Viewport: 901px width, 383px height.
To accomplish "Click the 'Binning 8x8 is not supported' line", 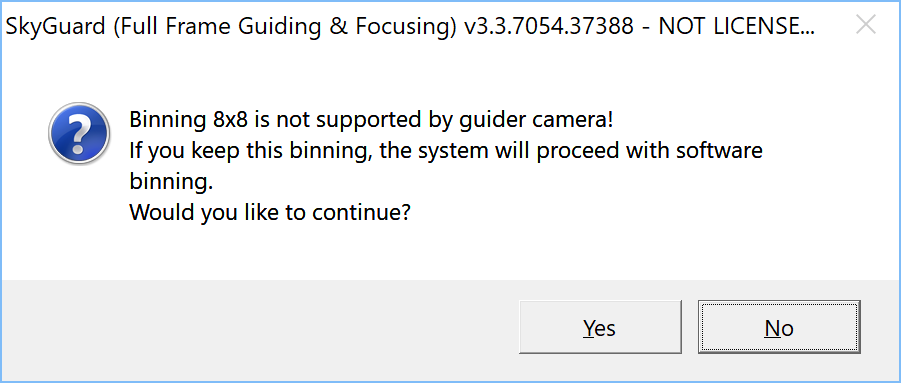I will (371, 121).
